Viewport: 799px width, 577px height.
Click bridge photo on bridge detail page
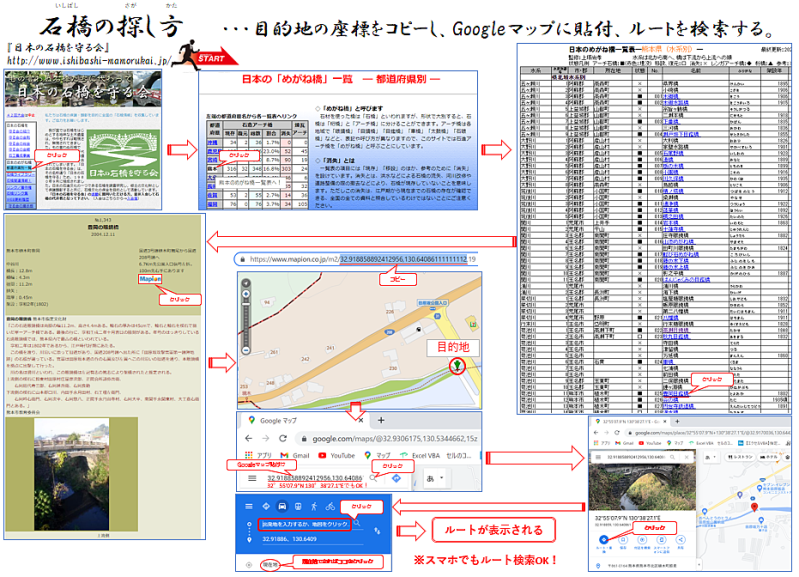71,475
